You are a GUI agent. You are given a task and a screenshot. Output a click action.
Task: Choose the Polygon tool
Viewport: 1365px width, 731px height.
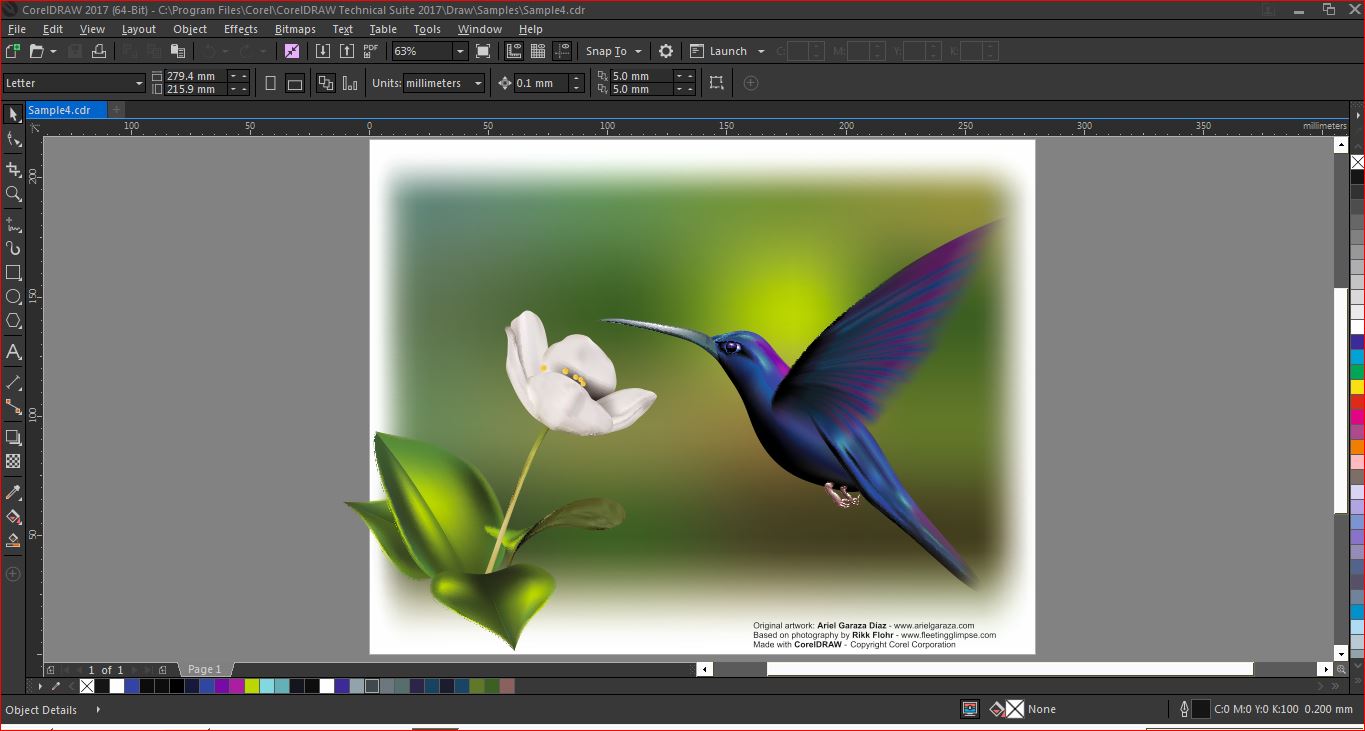(x=13, y=321)
